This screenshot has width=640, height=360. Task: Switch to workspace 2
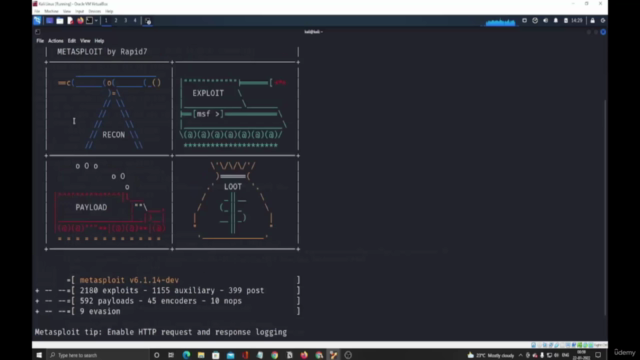pos(116,20)
